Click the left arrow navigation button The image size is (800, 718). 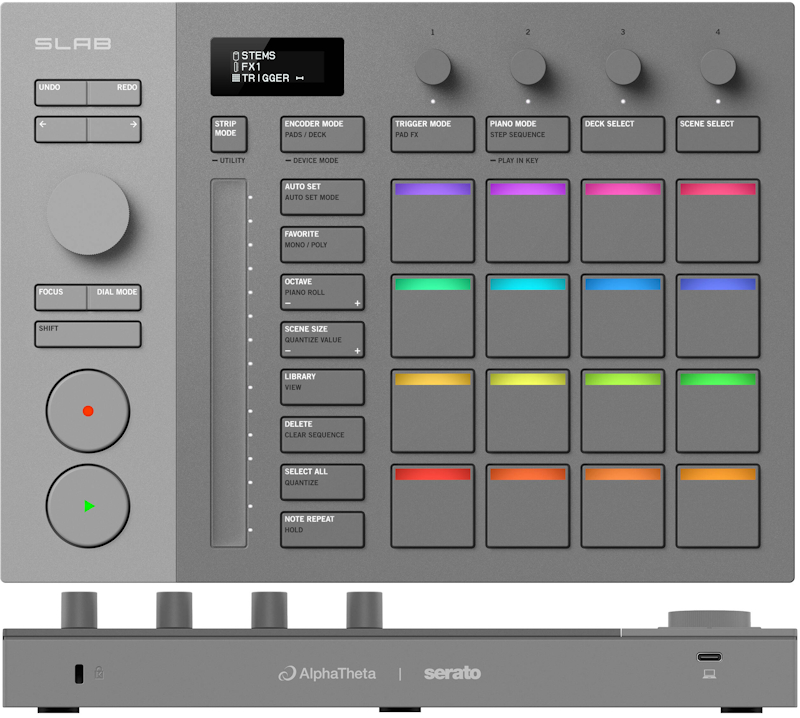(61, 129)
